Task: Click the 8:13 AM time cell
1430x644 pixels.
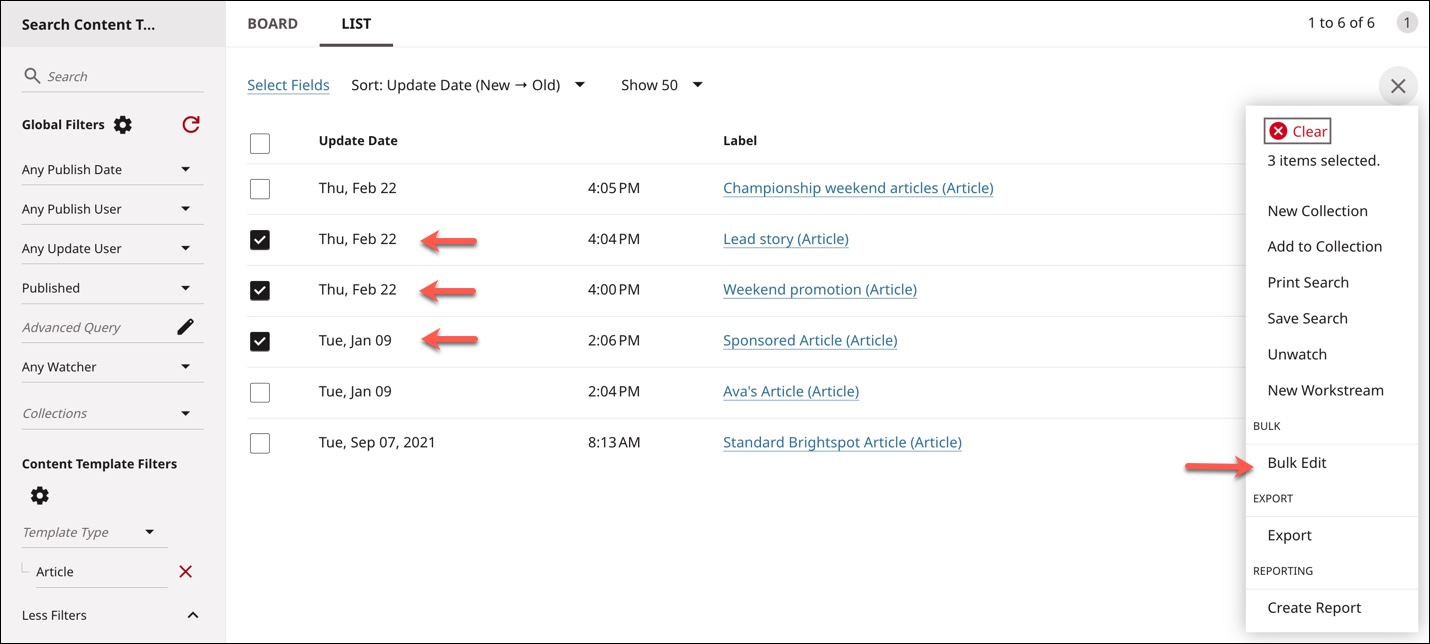Action: pos(614,442)
